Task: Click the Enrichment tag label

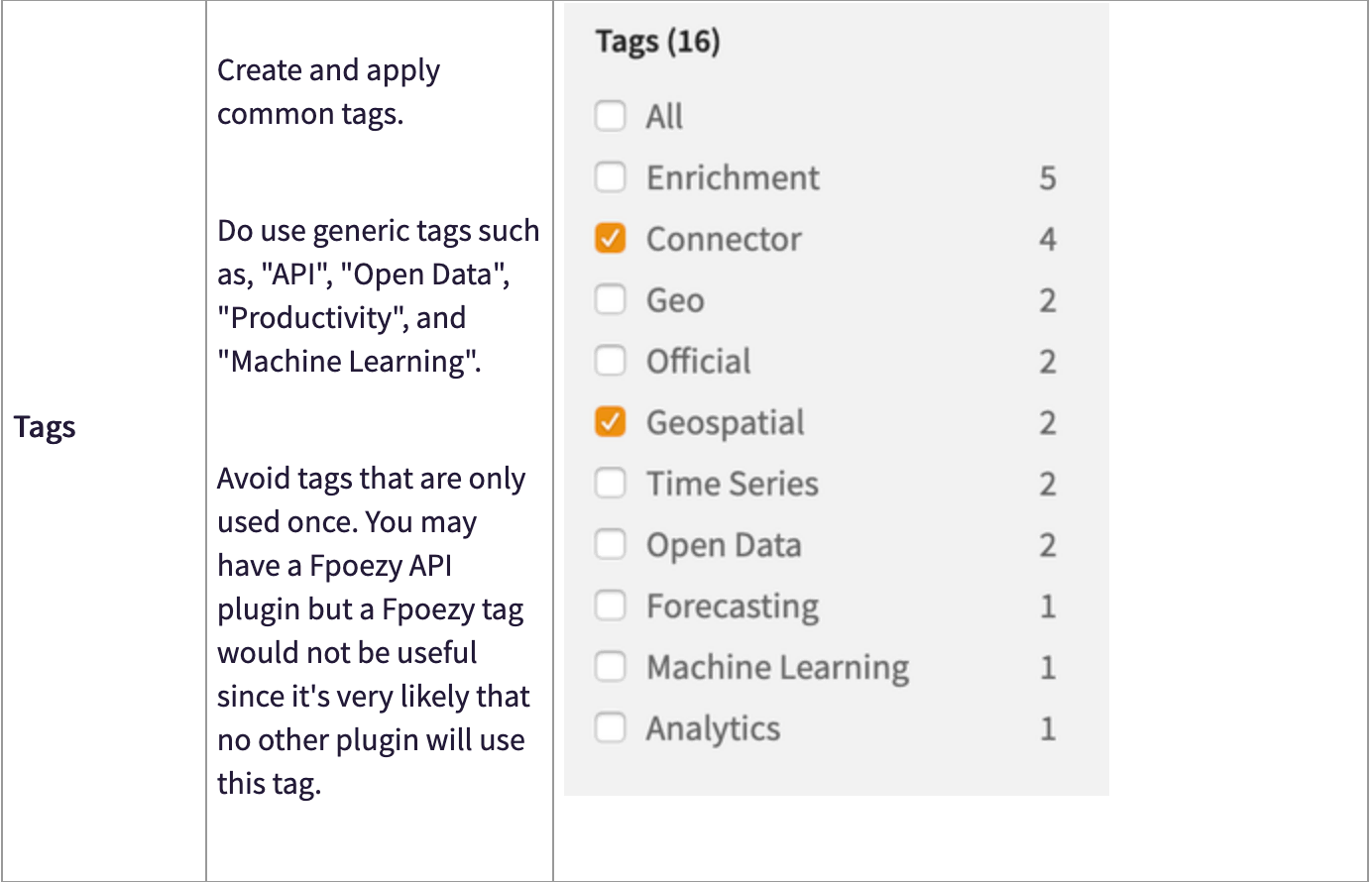Action: (x=733, y=178)
